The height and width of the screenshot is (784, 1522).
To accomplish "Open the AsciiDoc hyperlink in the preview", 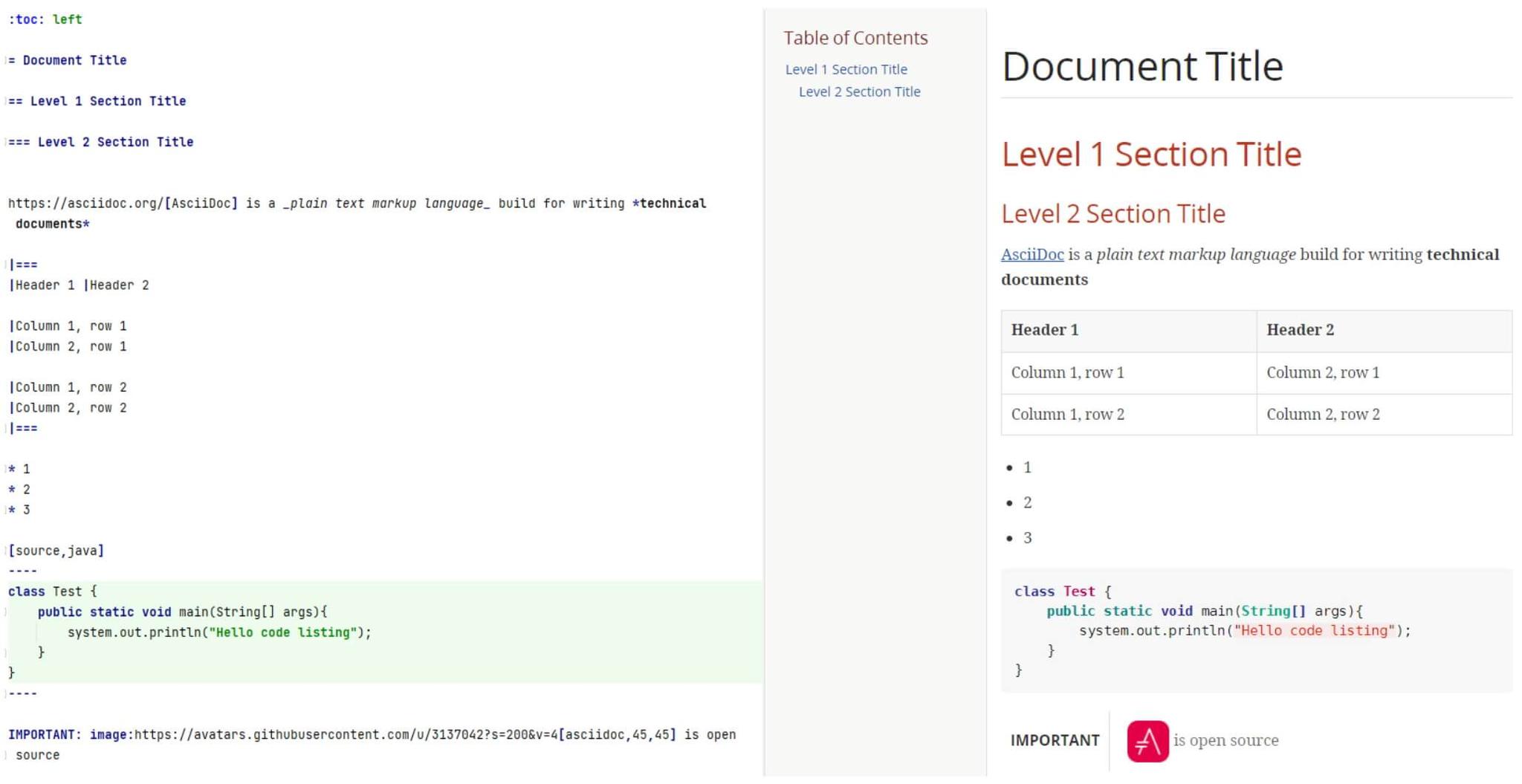I will point(1032,253).
